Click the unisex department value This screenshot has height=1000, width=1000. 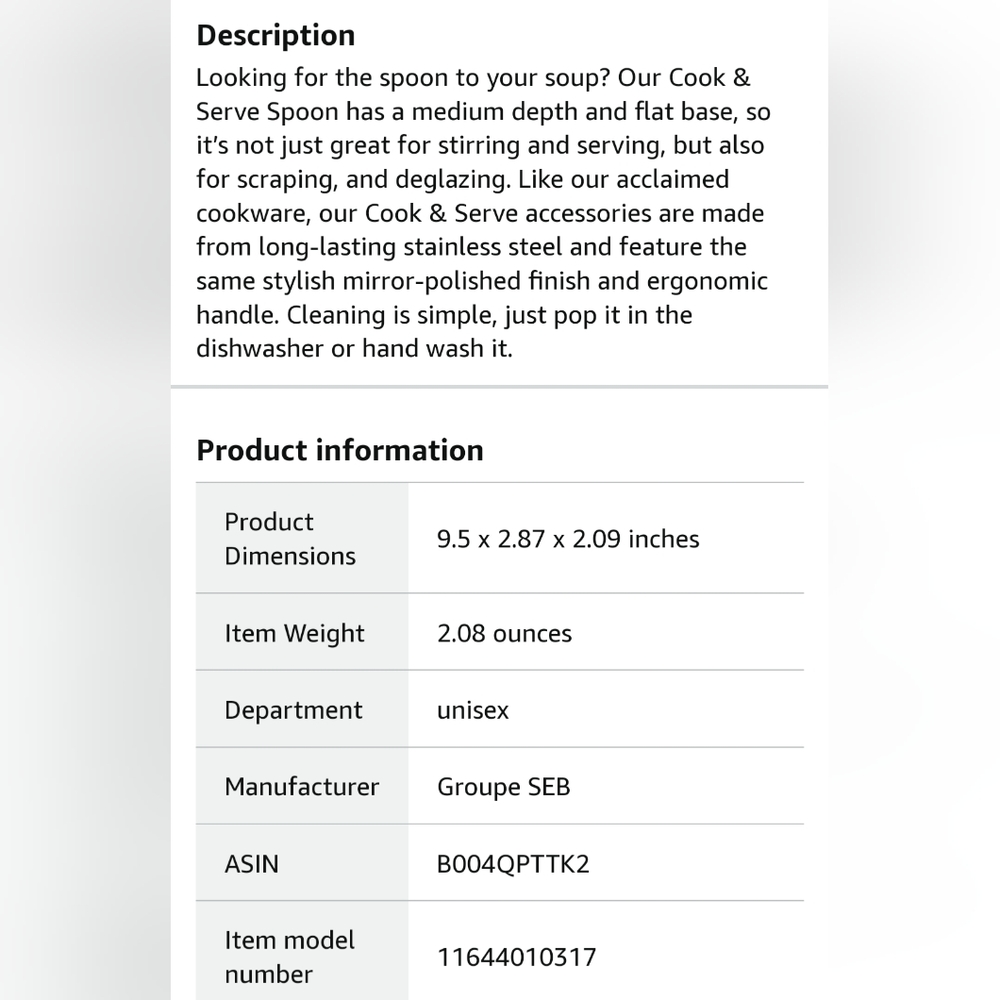(x=473, y=710)
